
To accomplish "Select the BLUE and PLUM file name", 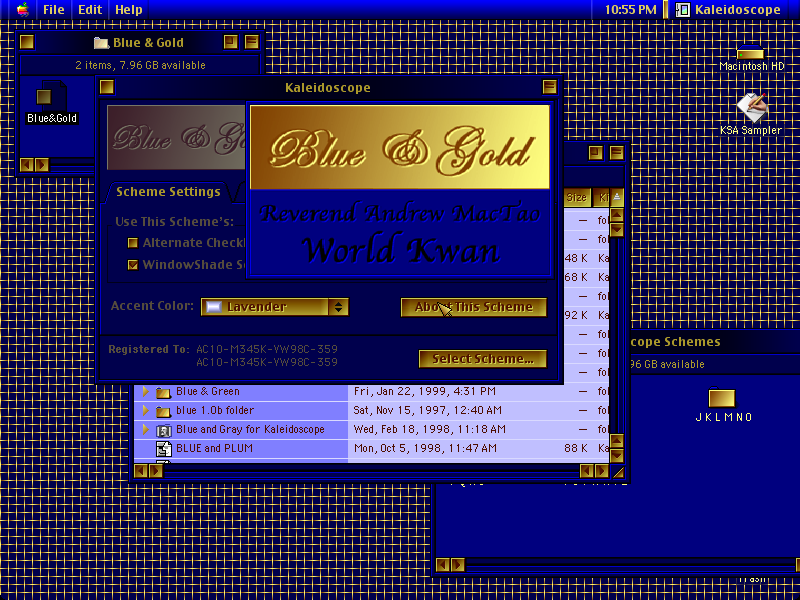I will point(214,448).
